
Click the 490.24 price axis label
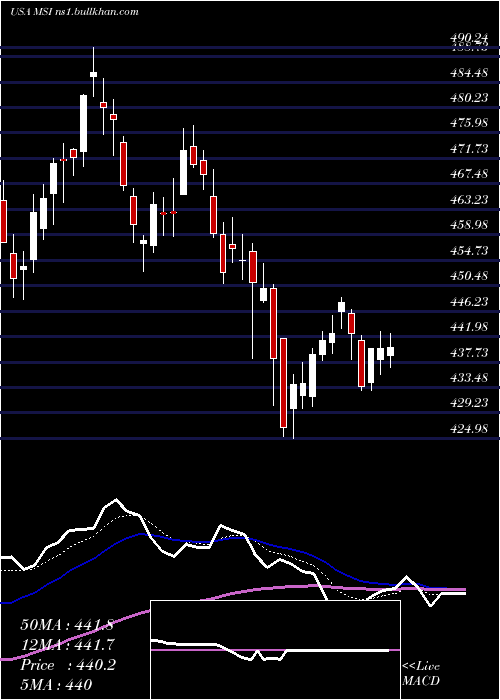[x=469, y=38]
